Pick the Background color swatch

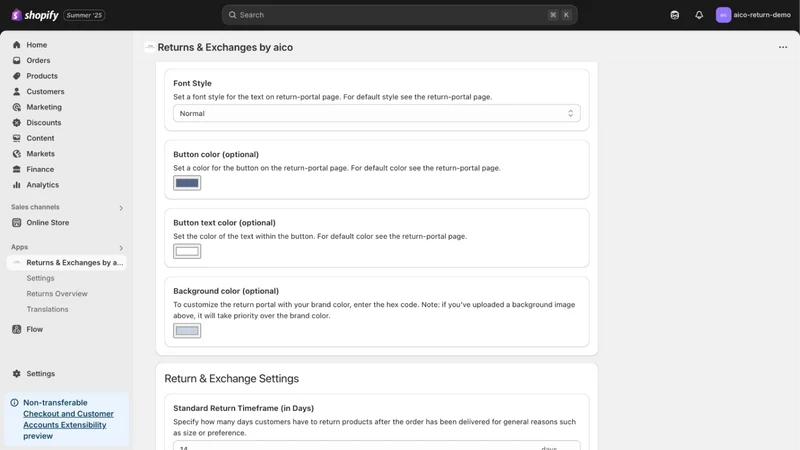pyautogui.click(x=187, y=331)
